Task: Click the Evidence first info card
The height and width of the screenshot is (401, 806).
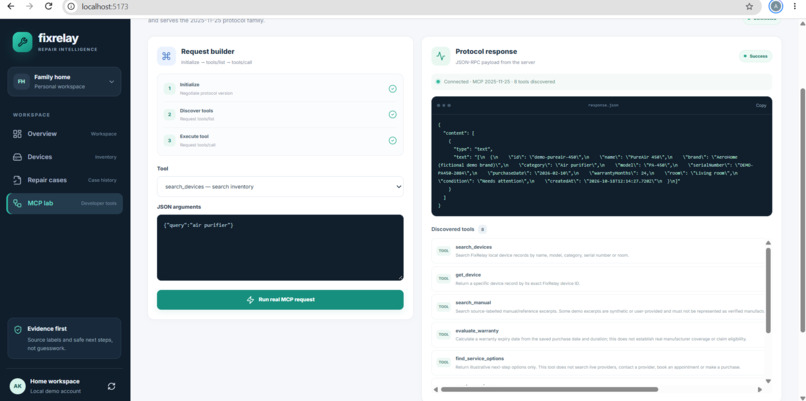Action: point(64,338)
